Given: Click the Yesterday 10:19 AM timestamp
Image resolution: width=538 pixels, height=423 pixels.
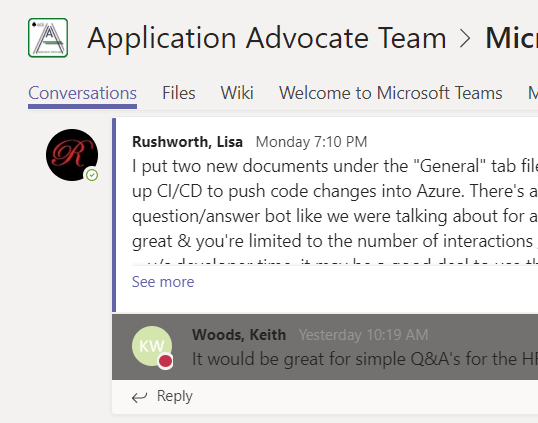Looking at the screenshot, I should click(x=363, y=334).
